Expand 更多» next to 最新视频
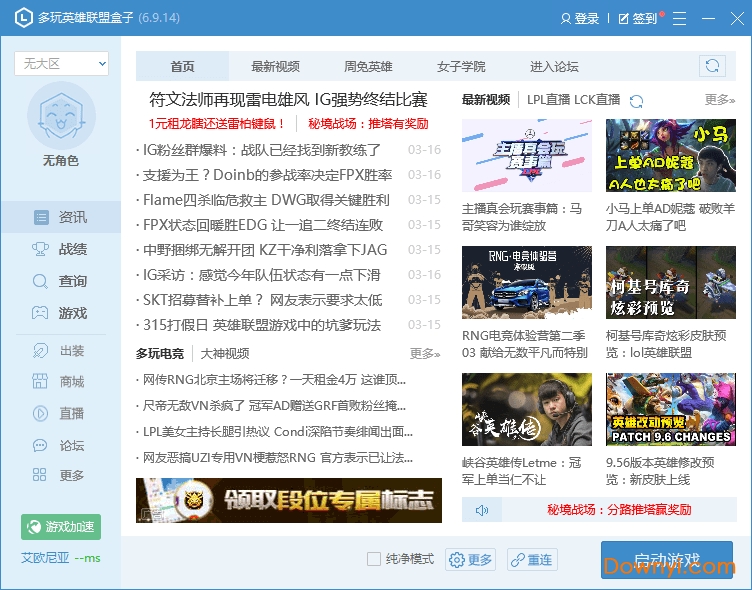 click(x=719, y=100)
